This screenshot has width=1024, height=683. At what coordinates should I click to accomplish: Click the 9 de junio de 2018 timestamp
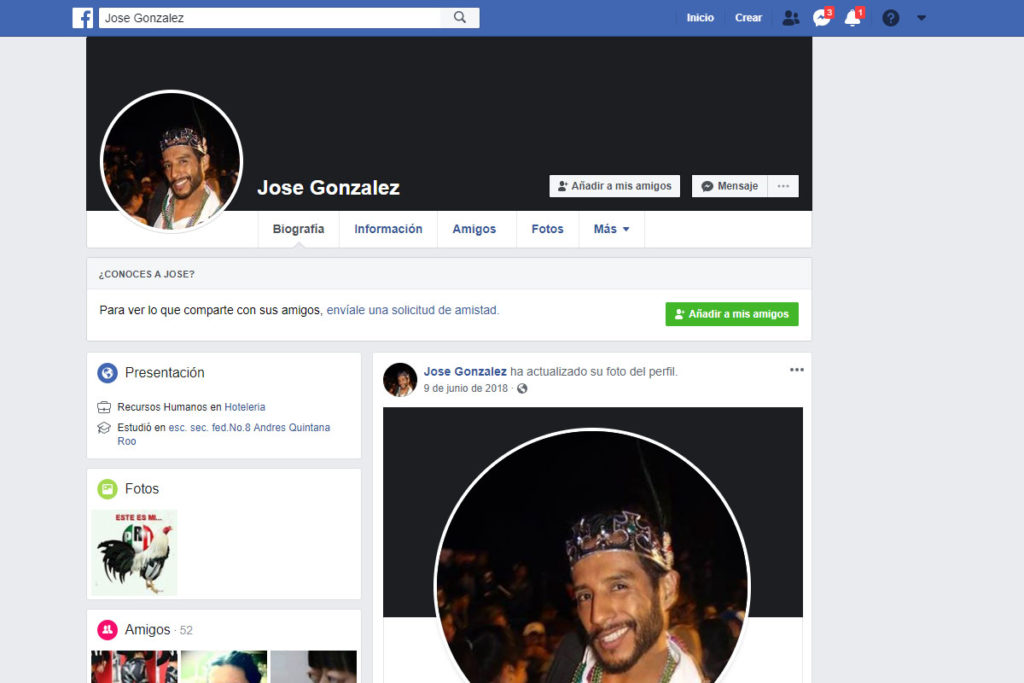tap(466, 389)
